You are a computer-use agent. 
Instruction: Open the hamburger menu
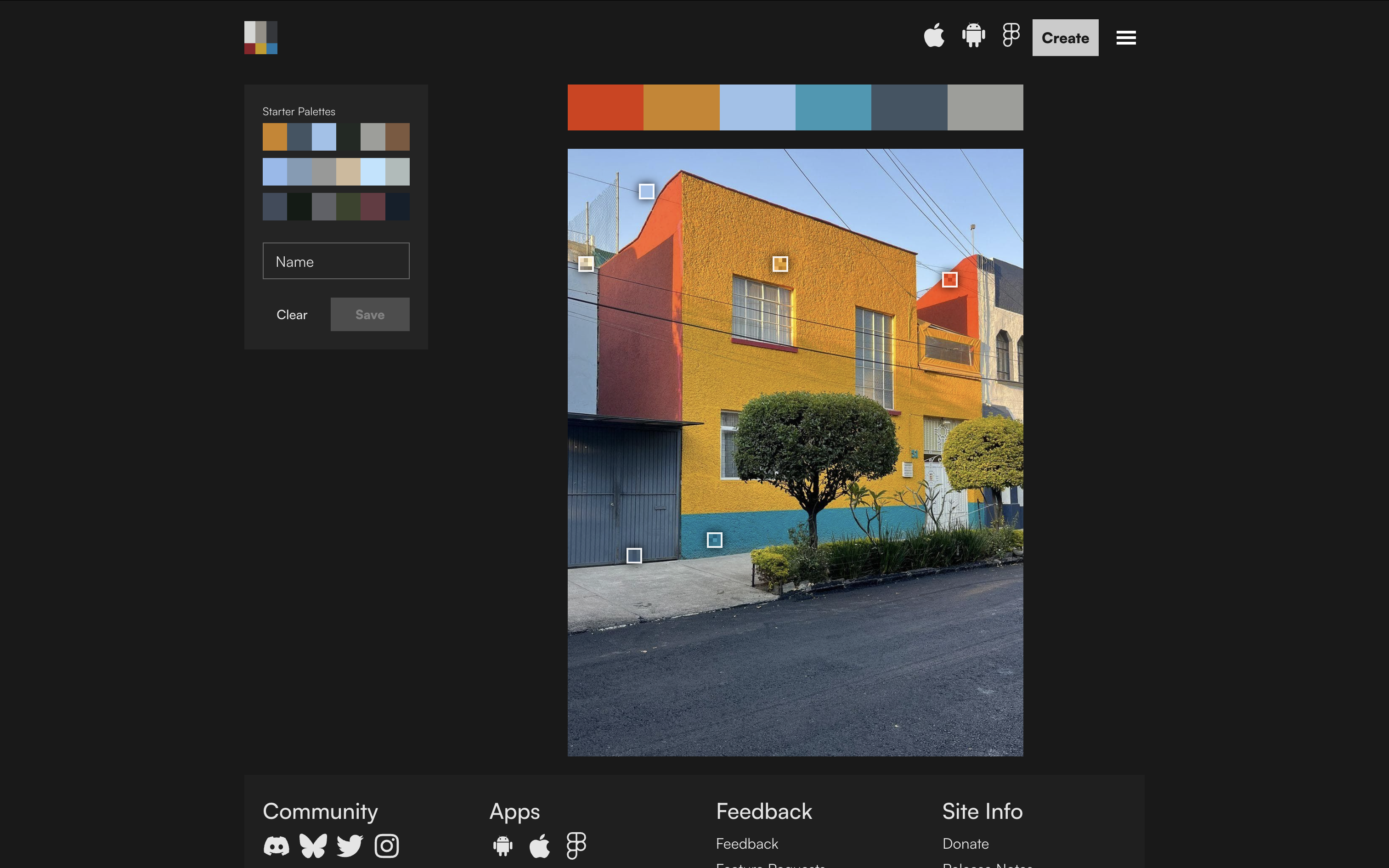[x=1125, y=38]
